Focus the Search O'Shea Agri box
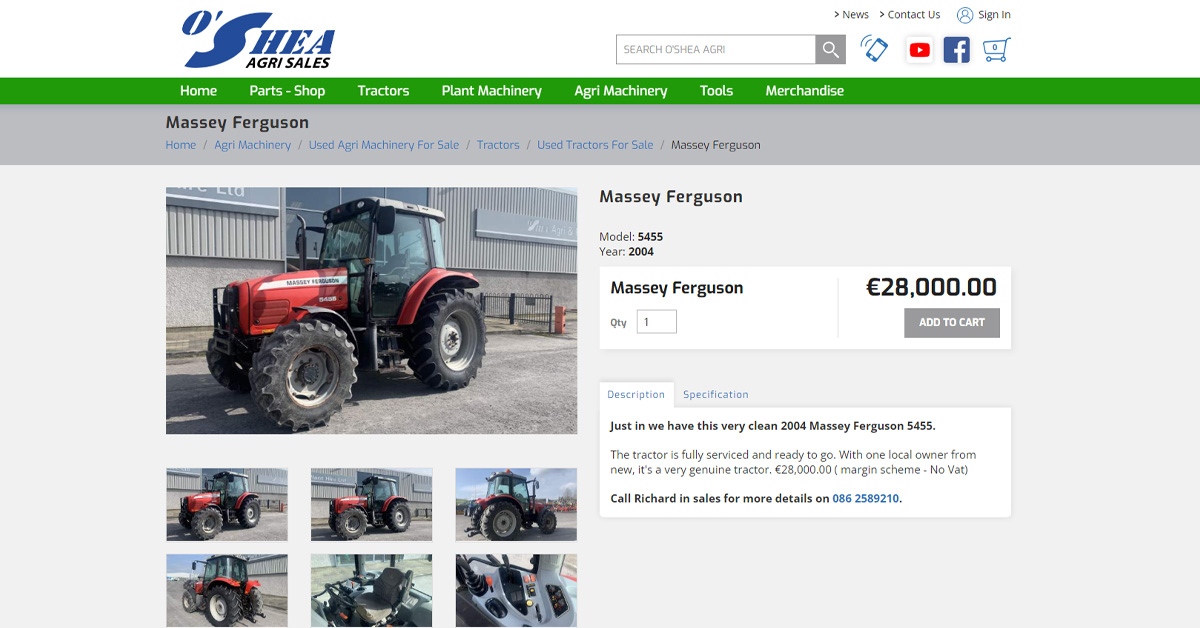Screen dimensions: 1200x628 pos(716,49)
